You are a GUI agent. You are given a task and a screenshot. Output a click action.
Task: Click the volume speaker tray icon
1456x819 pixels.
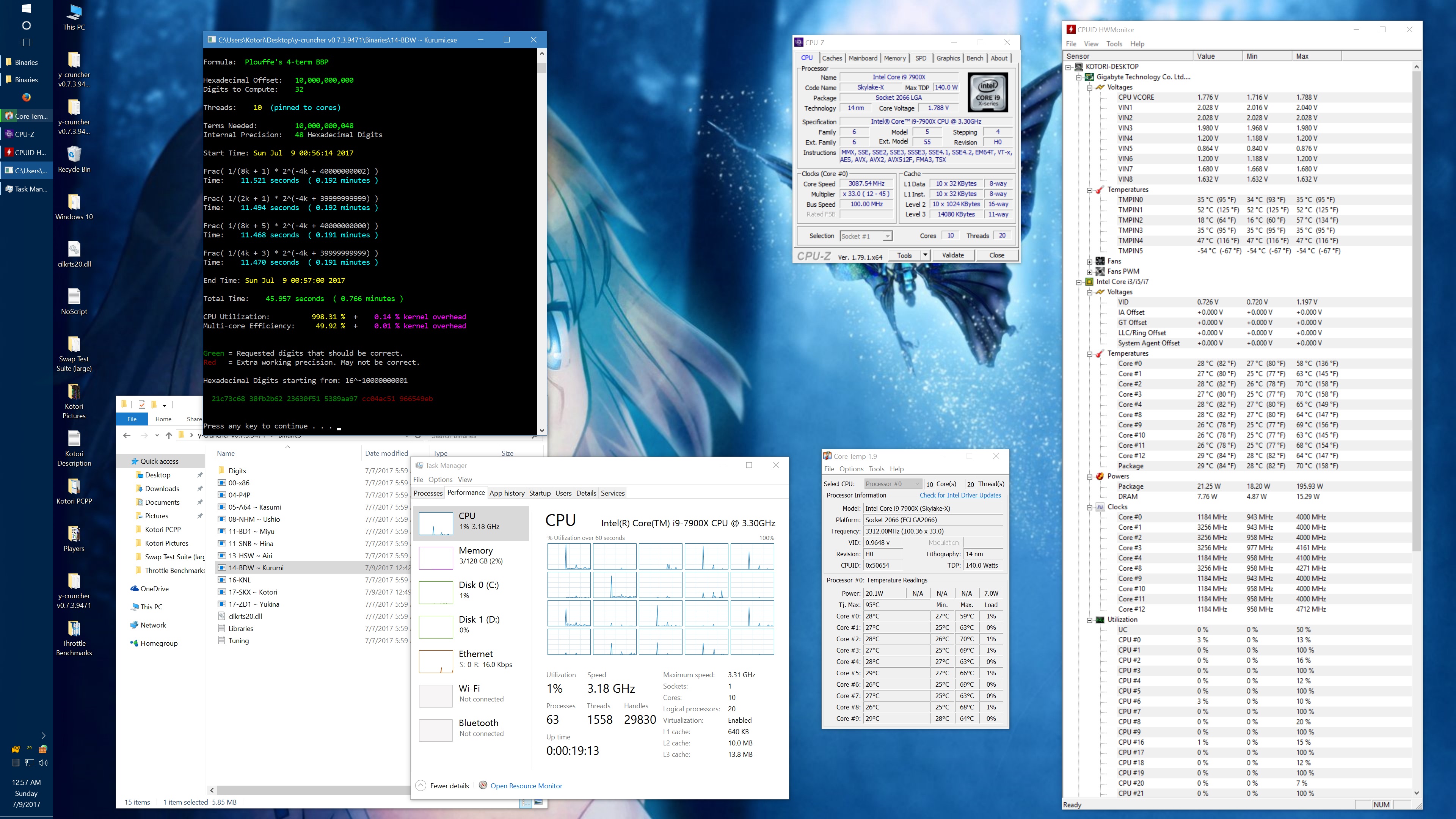[43, 763]
